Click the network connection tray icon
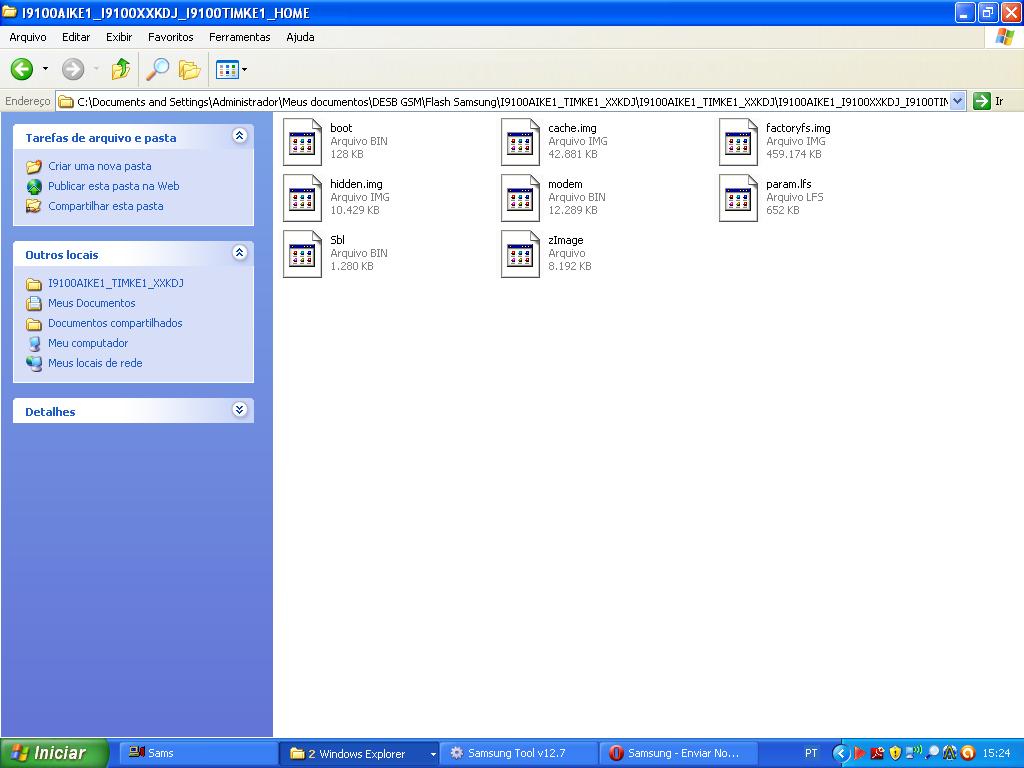This screenshot has width=1024, height=768. click(x=913, y=753)
